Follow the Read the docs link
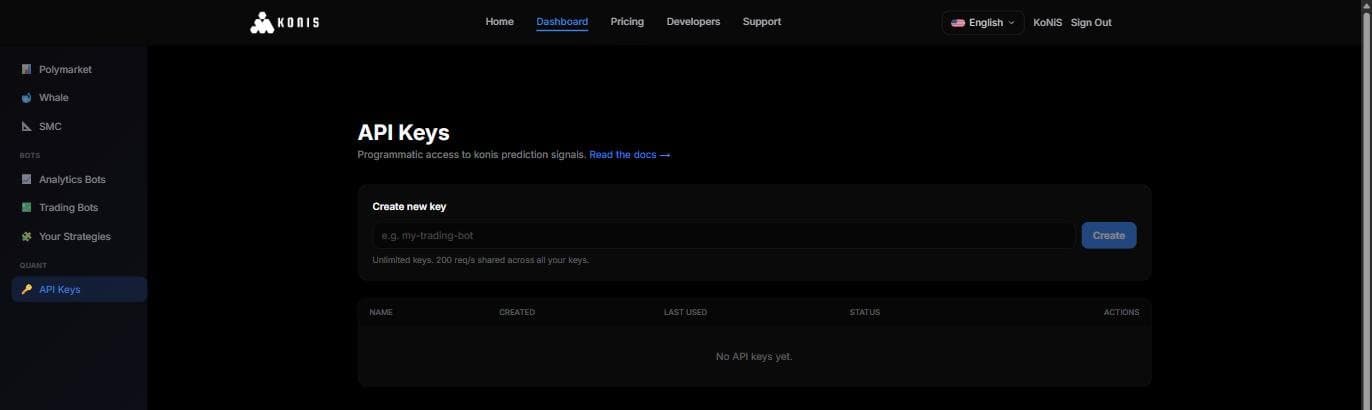 630,155
